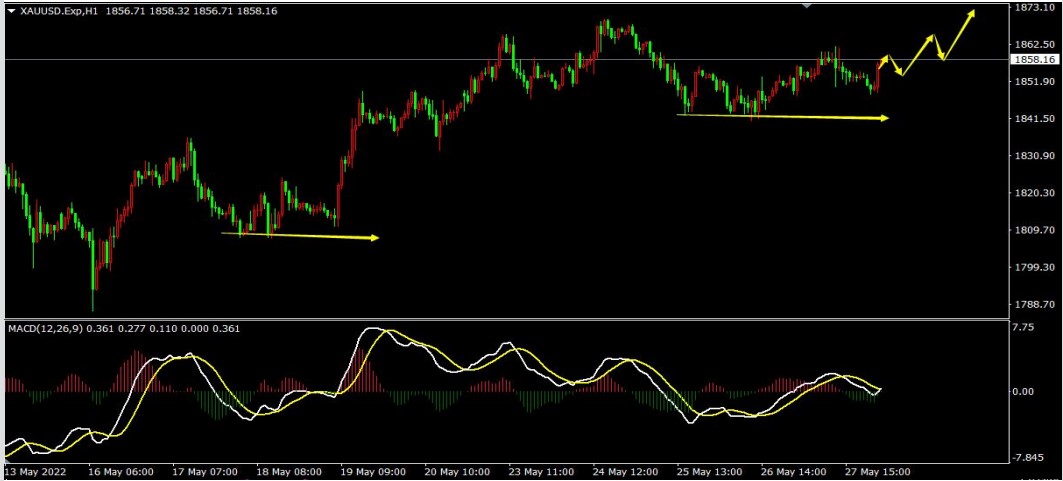
Task: Click the -7.845 MACD scale label
Action: 1027,458
